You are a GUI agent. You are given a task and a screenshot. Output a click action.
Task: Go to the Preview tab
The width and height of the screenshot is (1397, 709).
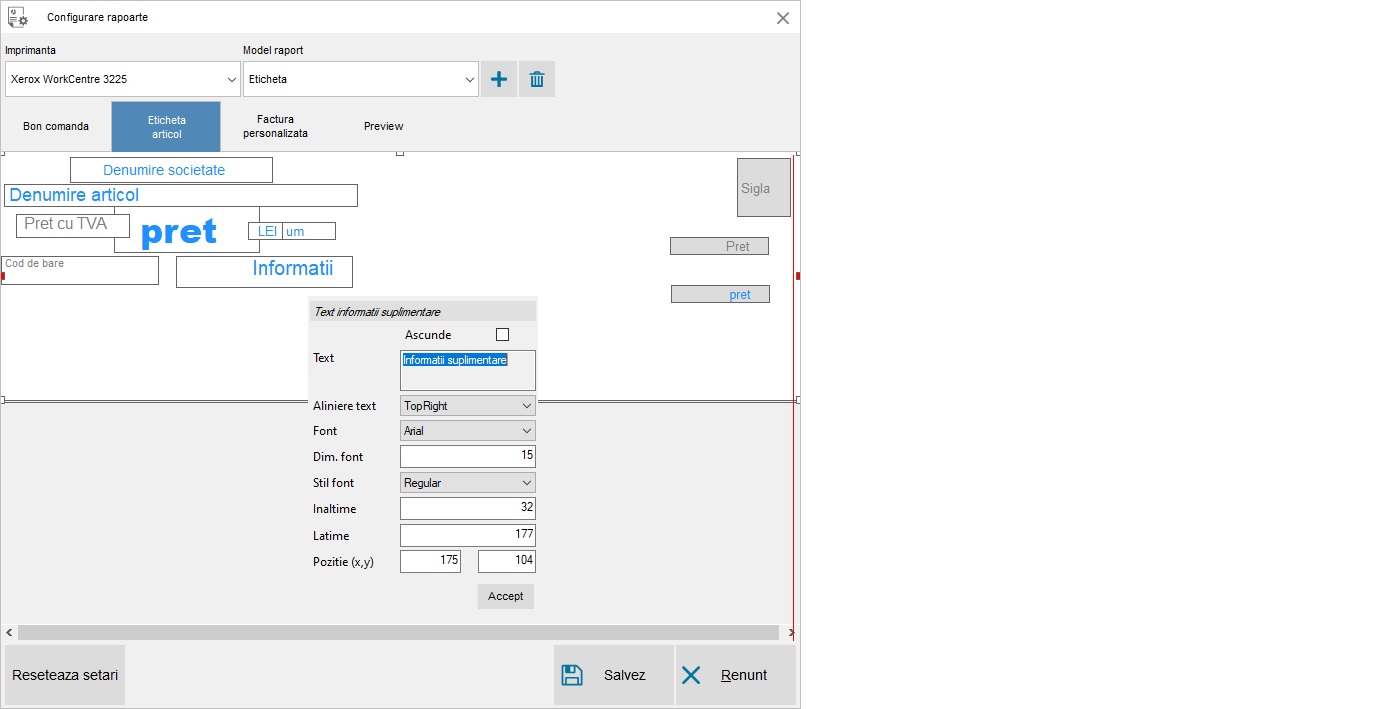coord(384,126)
